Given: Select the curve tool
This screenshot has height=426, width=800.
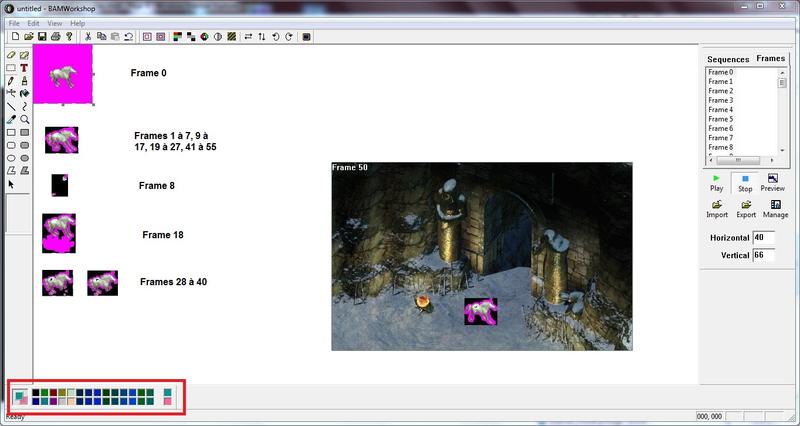Looking at the screenshot, I should [x=24, y=107].
